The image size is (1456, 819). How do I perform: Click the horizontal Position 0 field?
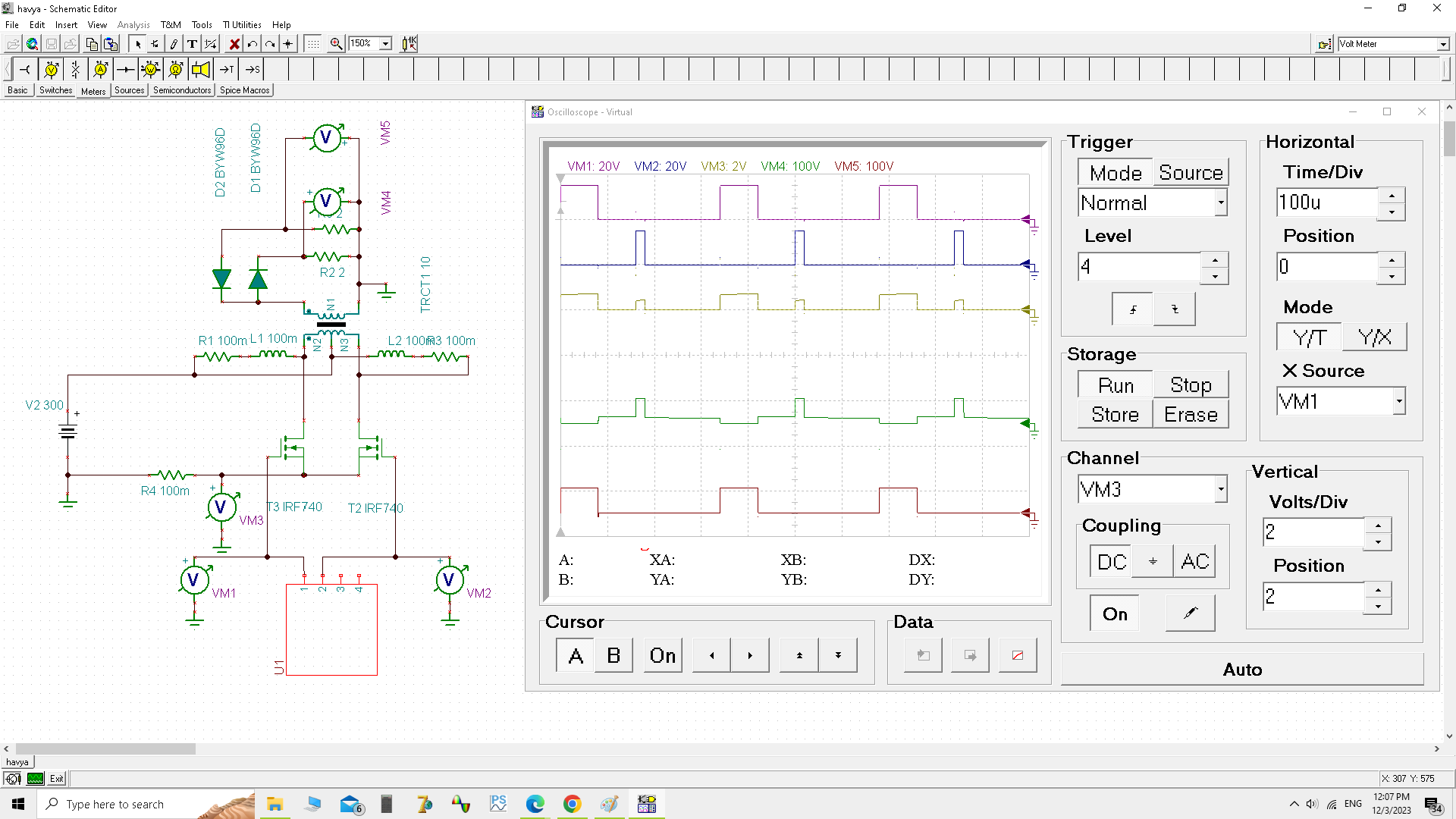pyautogui.click(x=1327, y=267)
